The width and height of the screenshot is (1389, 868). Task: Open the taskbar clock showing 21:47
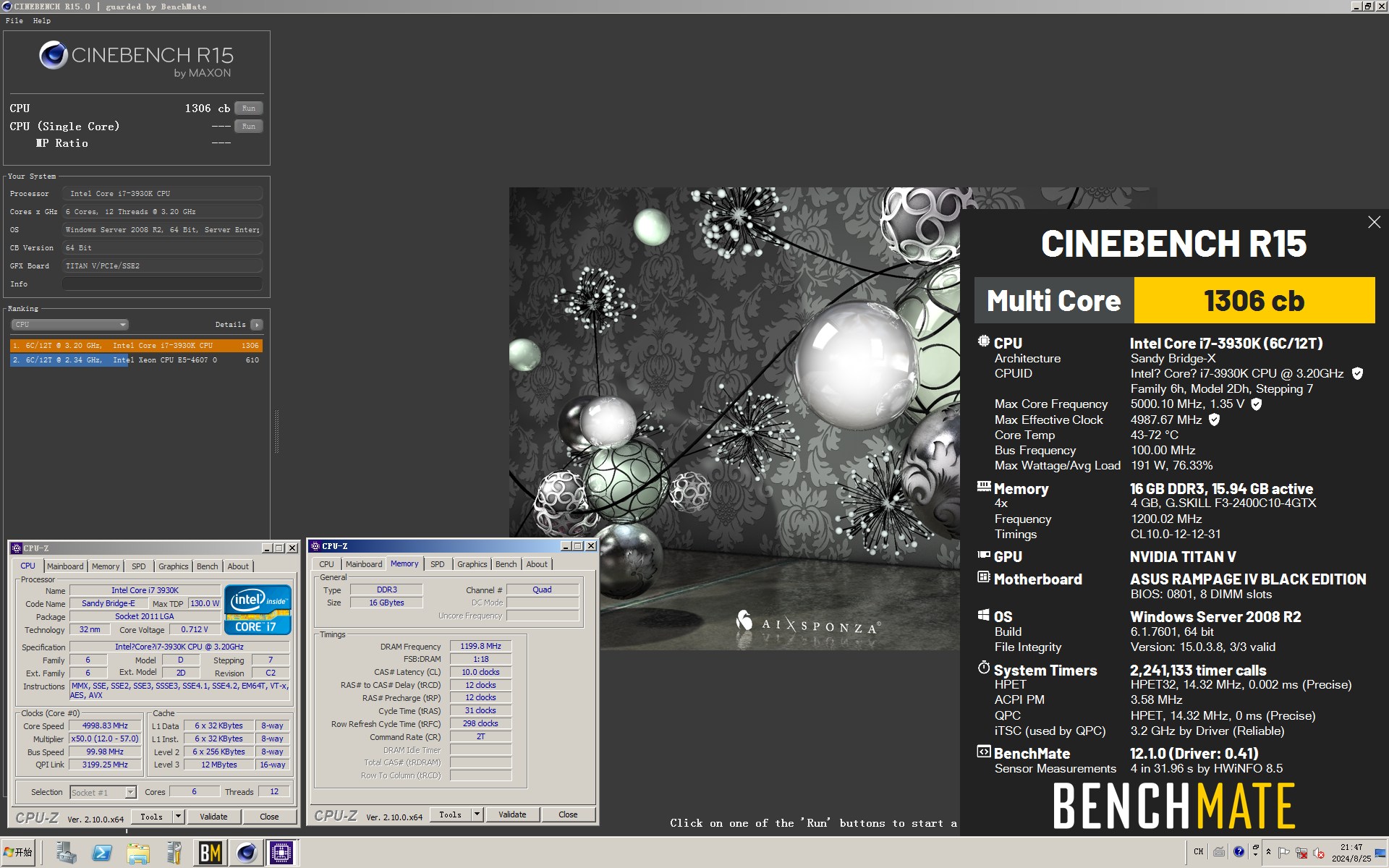pyautogui.click(x=1351, y=853)
